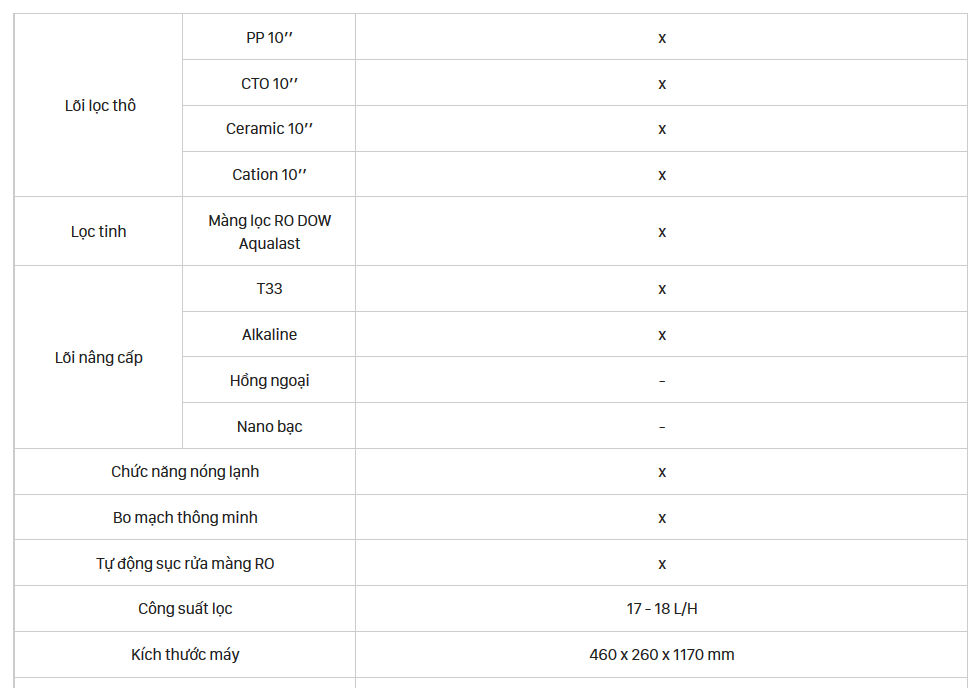Click the "Lõi lọc thô" category cell
The width and height of the screenshot is (979, 688).
pos(100,106)
